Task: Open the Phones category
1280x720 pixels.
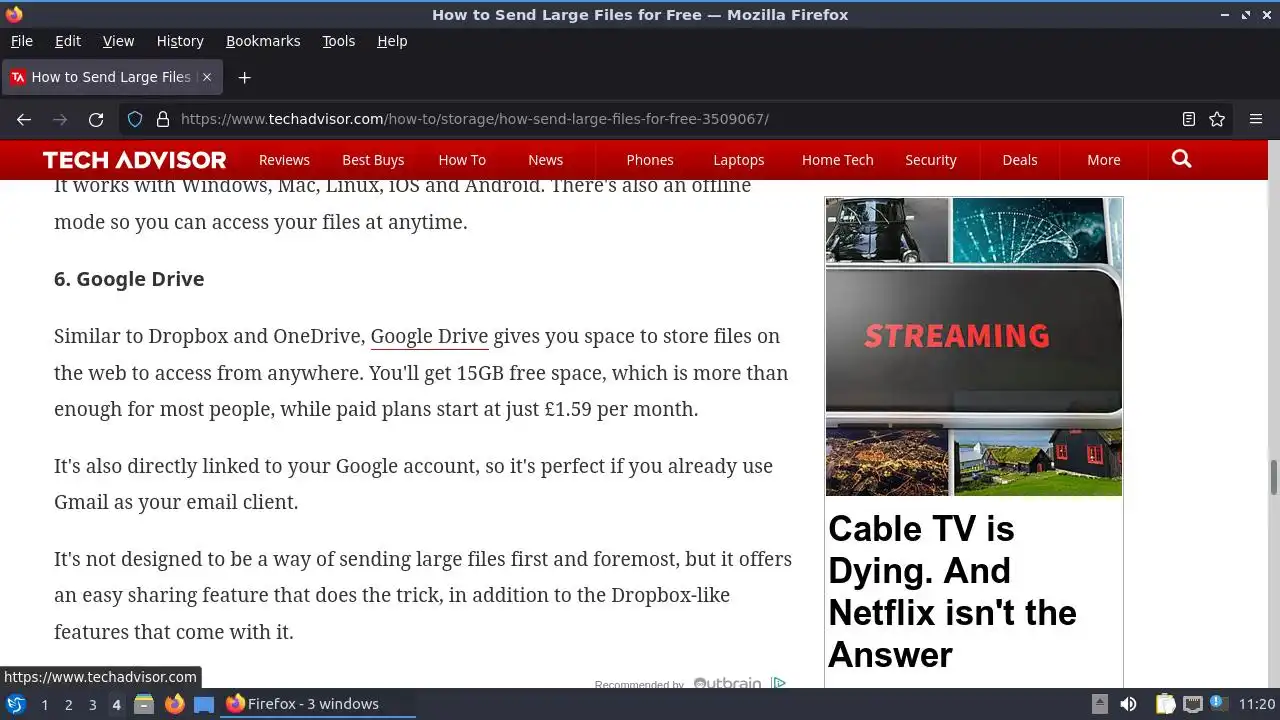Action: (650, 160)
